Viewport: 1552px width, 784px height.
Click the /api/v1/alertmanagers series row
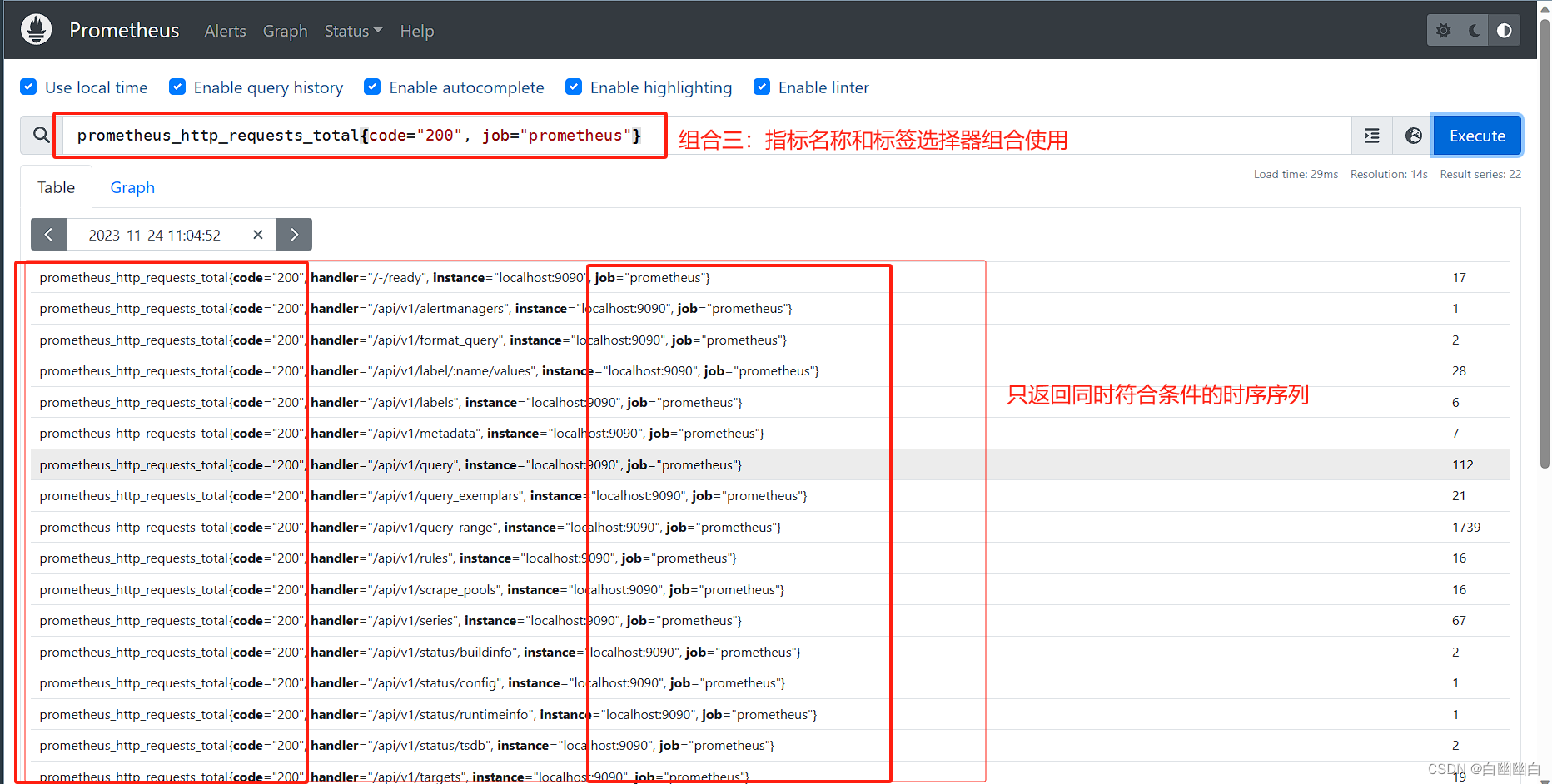[x=770, y=308]
